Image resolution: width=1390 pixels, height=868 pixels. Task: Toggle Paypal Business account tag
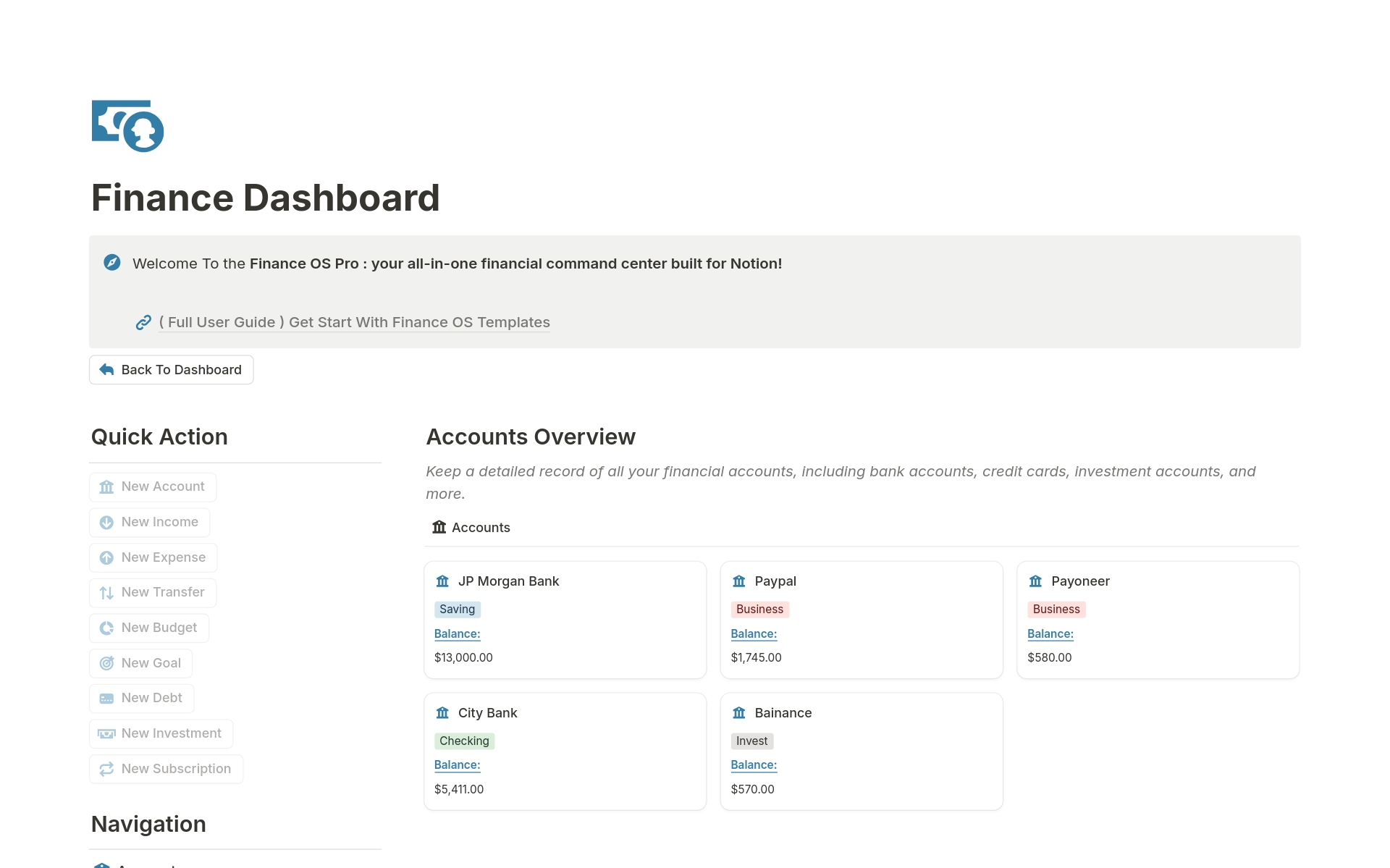[760, 609]
